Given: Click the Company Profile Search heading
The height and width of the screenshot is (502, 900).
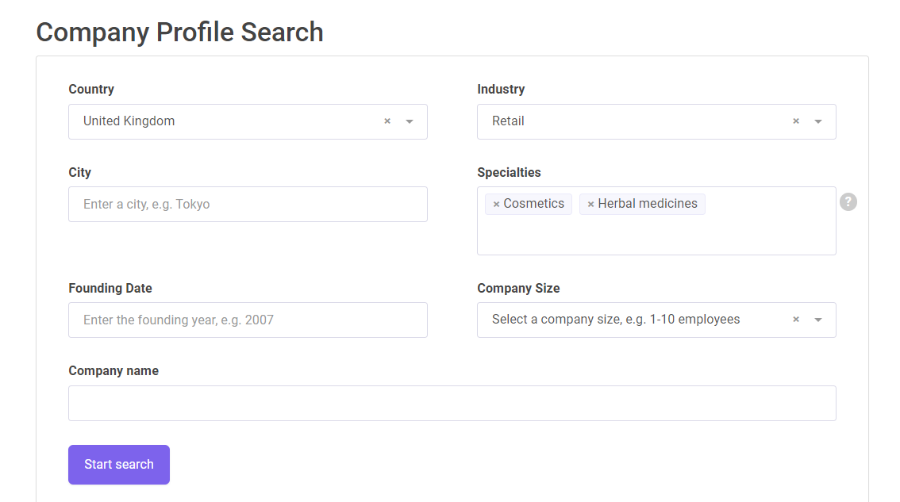Looking at the screenshot, I should pyautogui.click(x=180, y=32).
